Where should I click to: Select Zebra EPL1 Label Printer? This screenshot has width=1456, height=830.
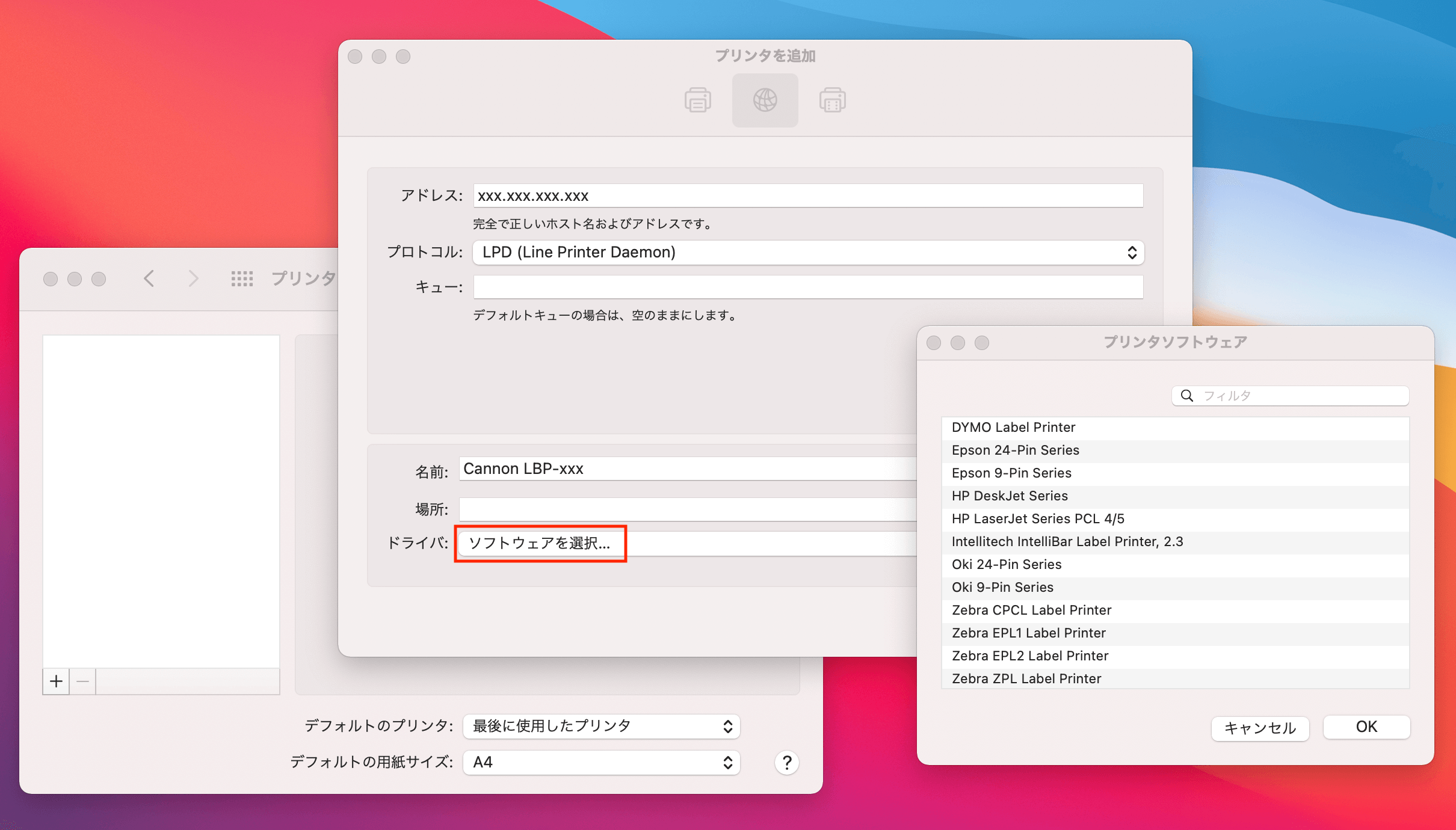click(x=1176, y=634)
